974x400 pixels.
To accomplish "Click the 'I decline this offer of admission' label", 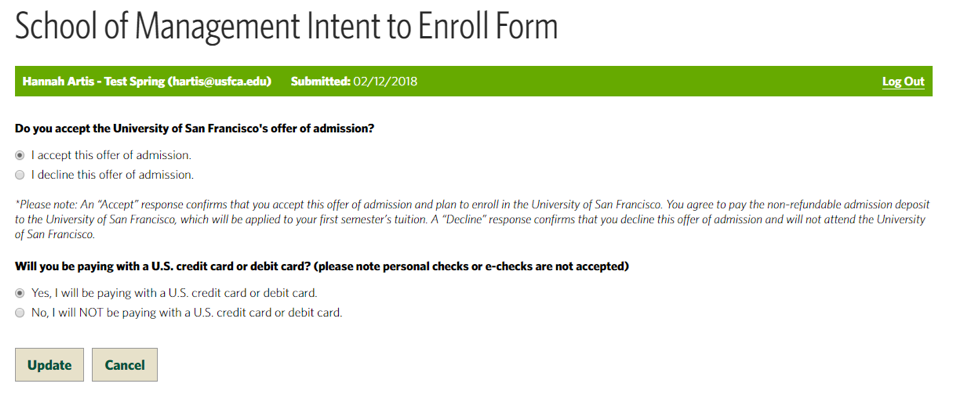I will coord(112,174).
